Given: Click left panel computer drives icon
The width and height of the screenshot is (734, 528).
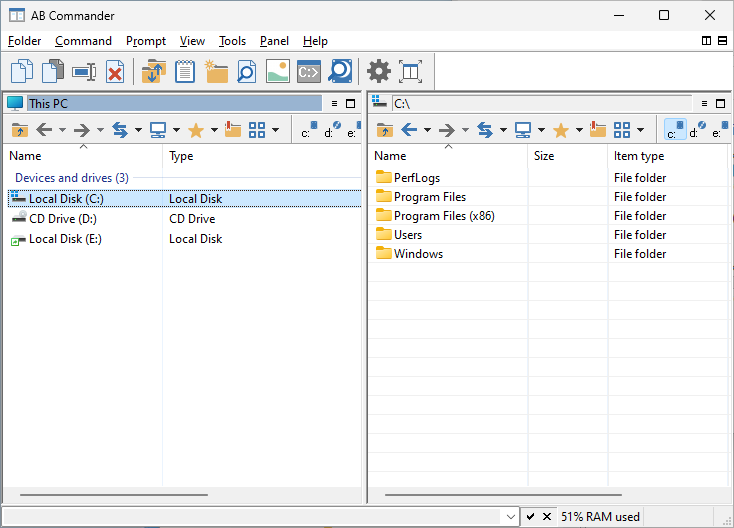Looking at the screenshot, I should 158,130.
